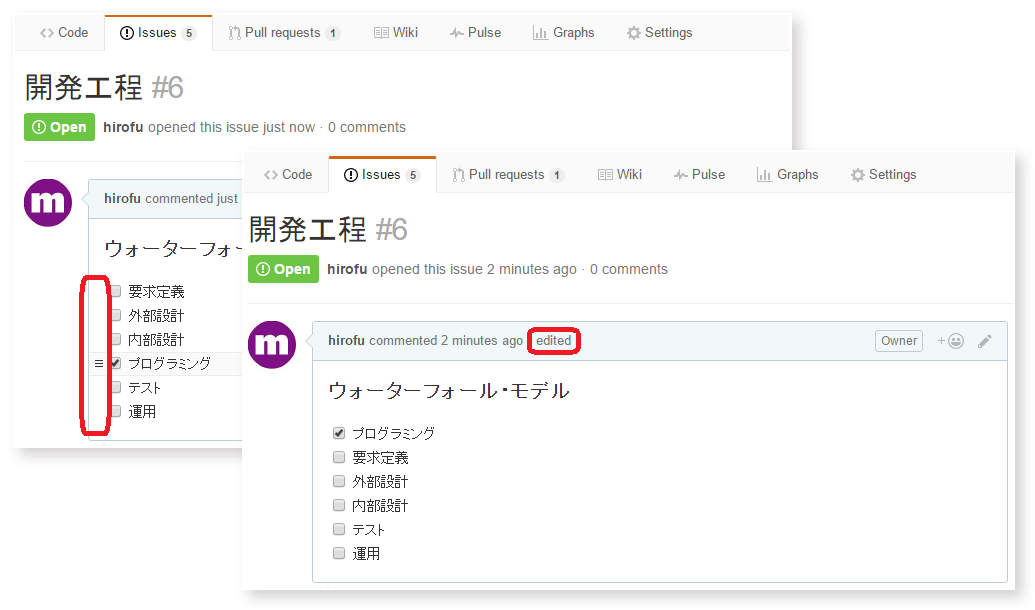The height and width of the screenshot is (610, 1035).
Task: Check the 要求定義 box in the front window
Action: coord(339,458)
